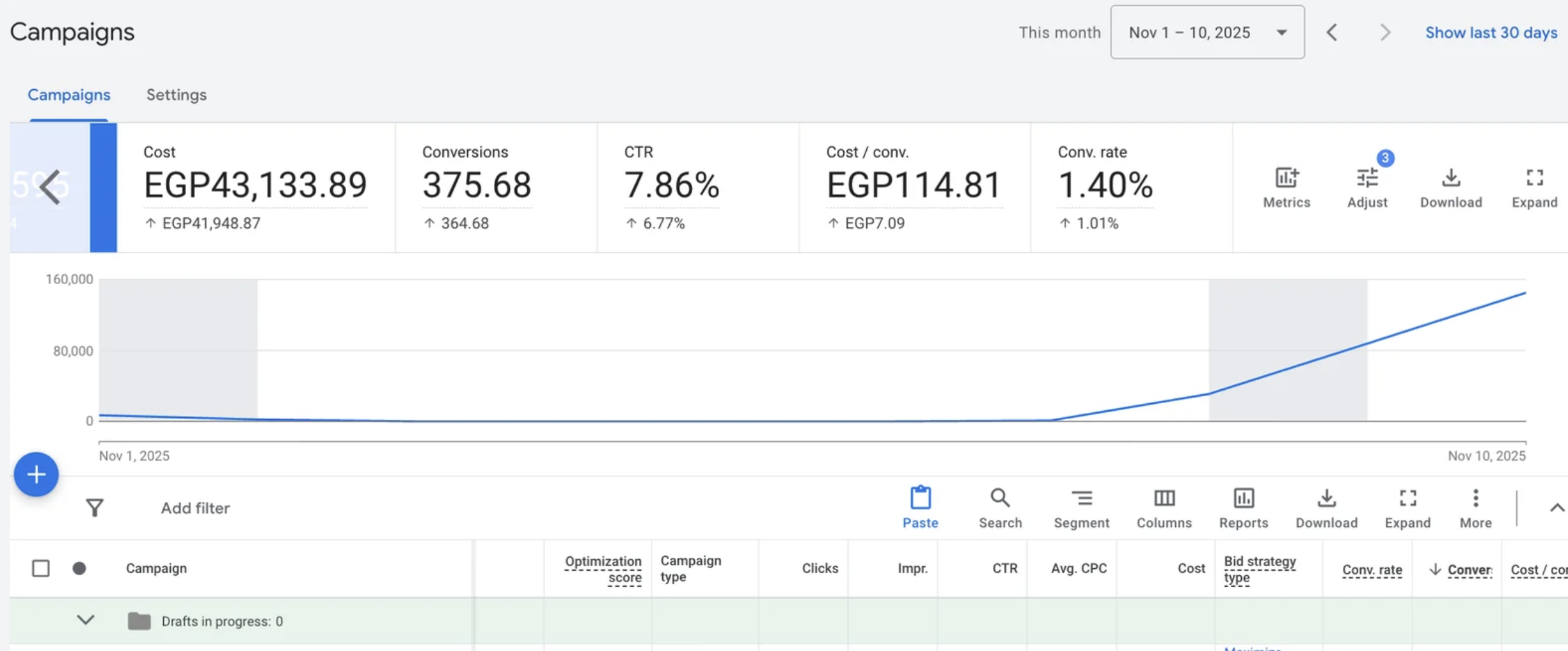Click the Add filter input field
1568x651 pixels.
pos(195,508)
